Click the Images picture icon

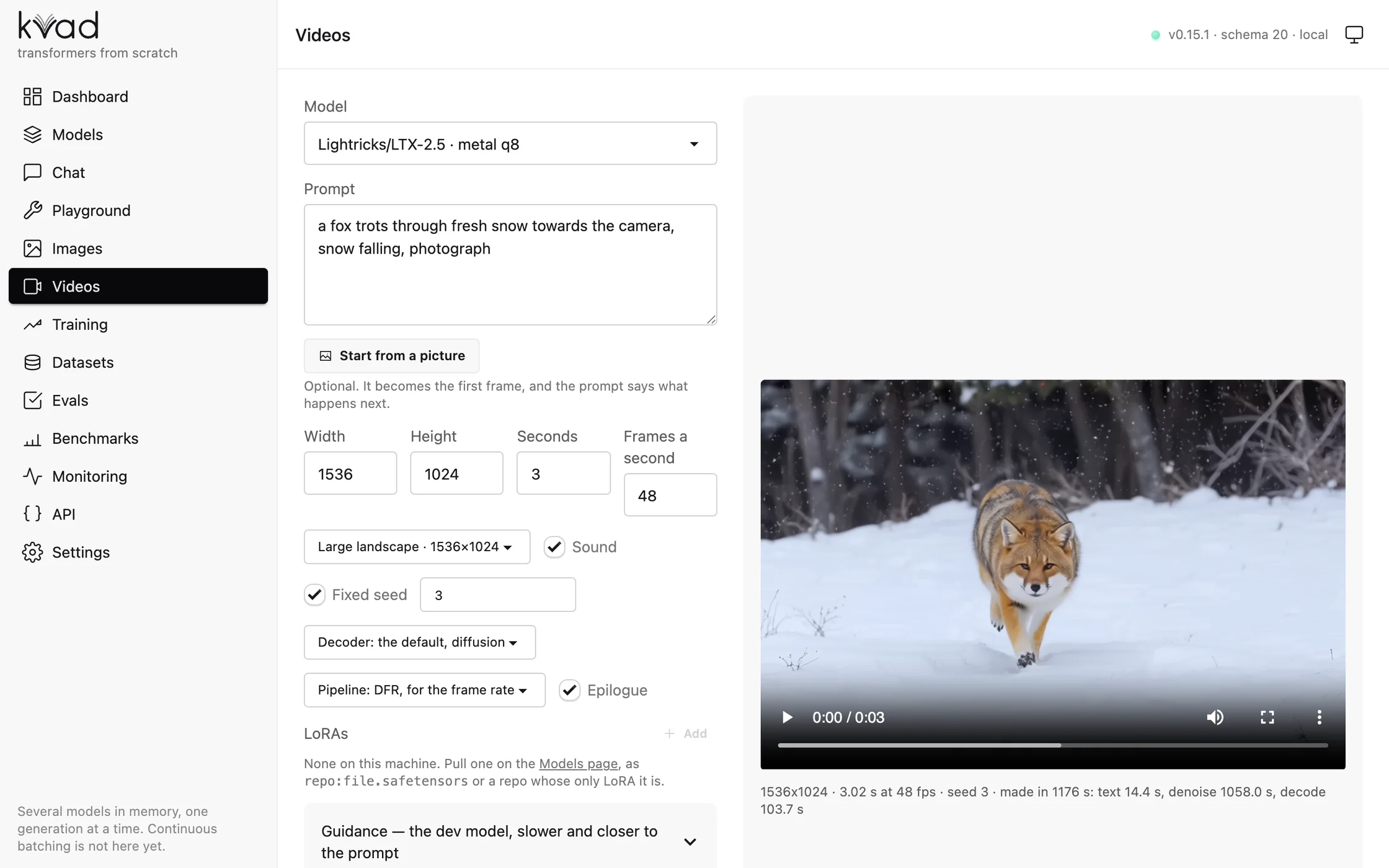[x=32, y=249]
